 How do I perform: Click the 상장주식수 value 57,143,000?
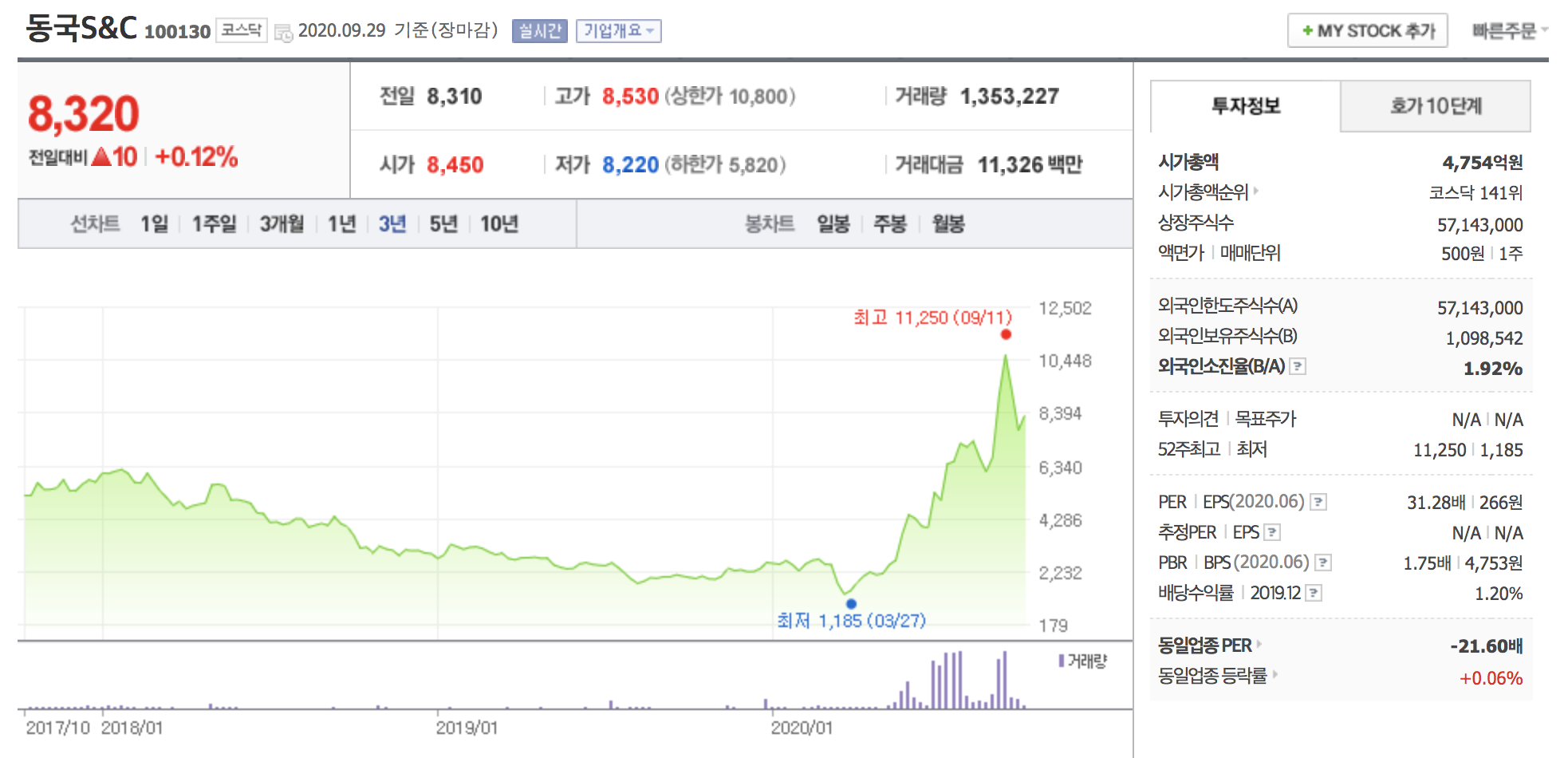click(1479, 225)
